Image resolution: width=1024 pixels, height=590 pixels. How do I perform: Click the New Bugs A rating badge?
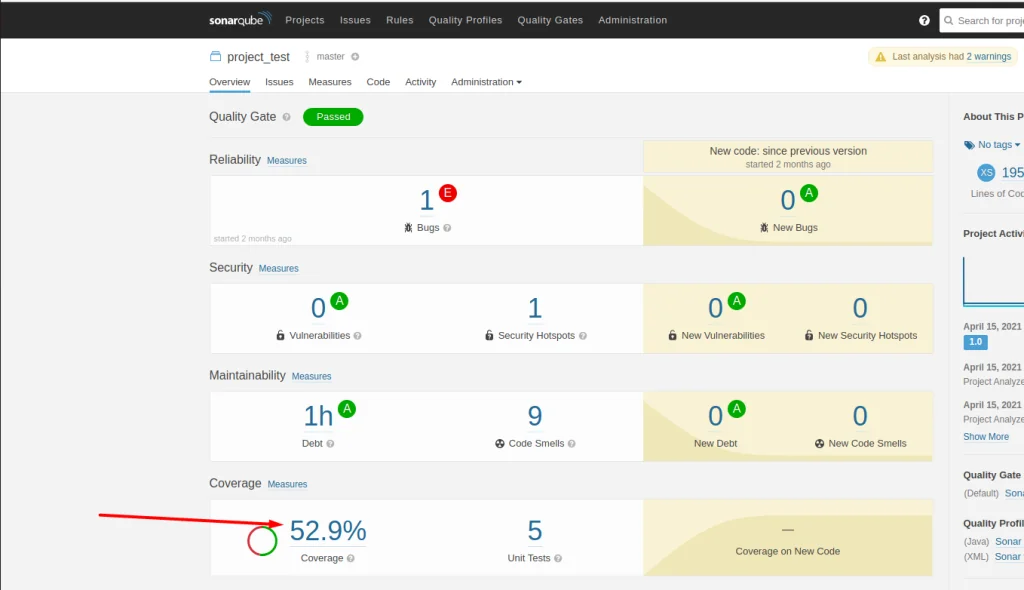pyautogui.click(x=808, y=193)
